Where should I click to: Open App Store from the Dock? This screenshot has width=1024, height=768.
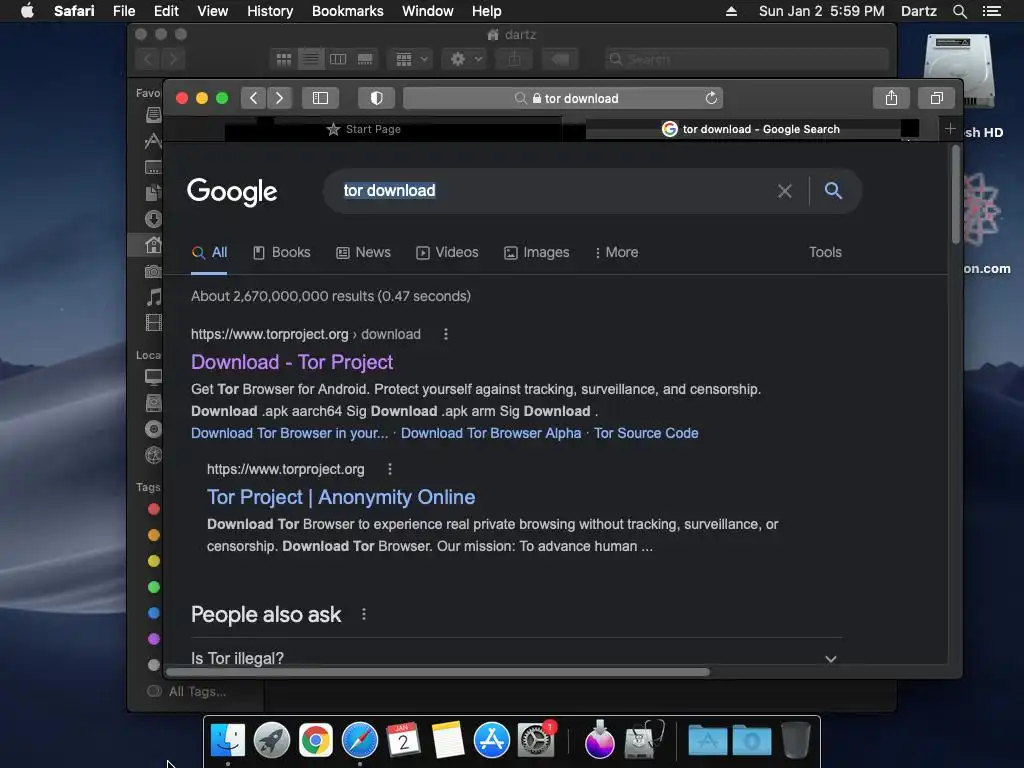[491, 741]
